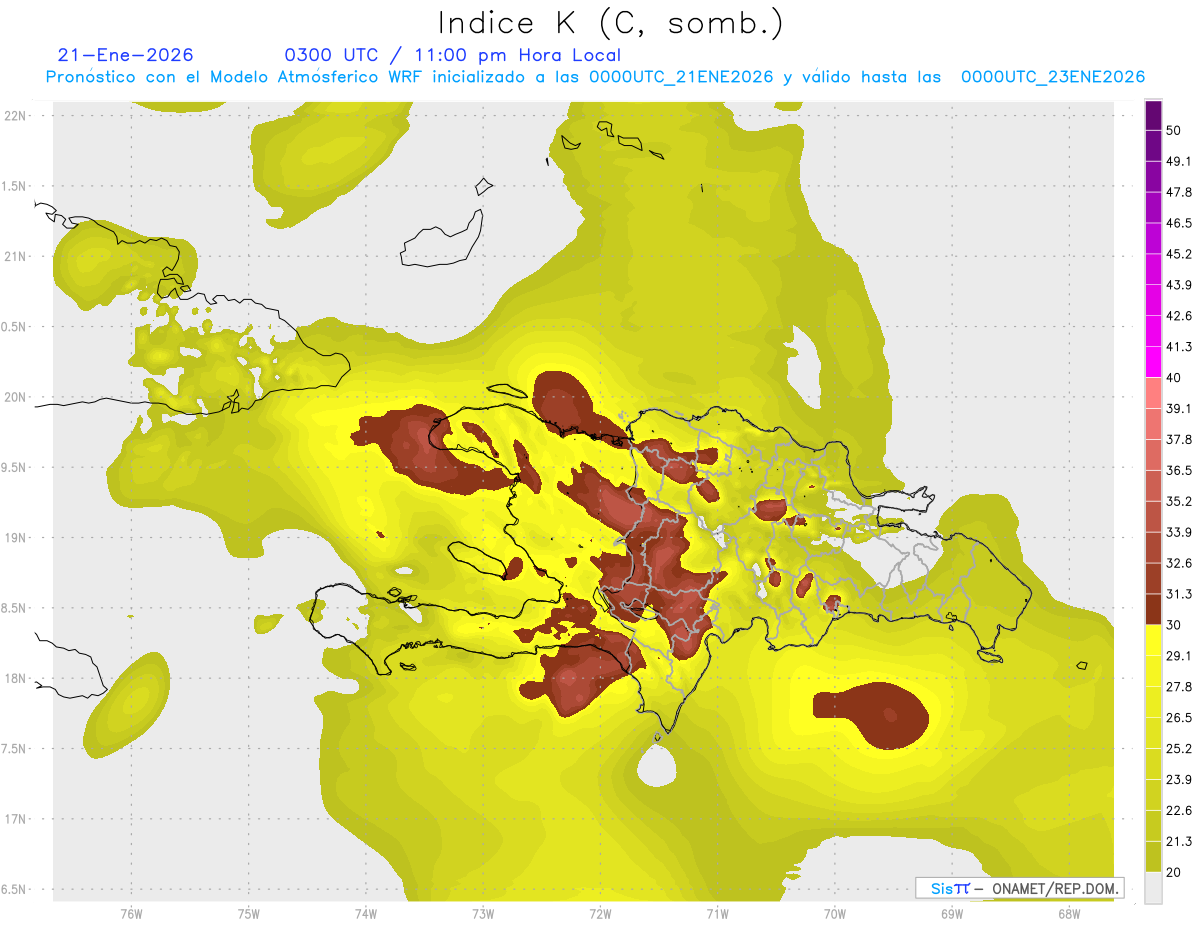Click the 0000UTC_23ENE2026 valid-until timestamp
The image size is (1200, 927).
[1052, 77]
